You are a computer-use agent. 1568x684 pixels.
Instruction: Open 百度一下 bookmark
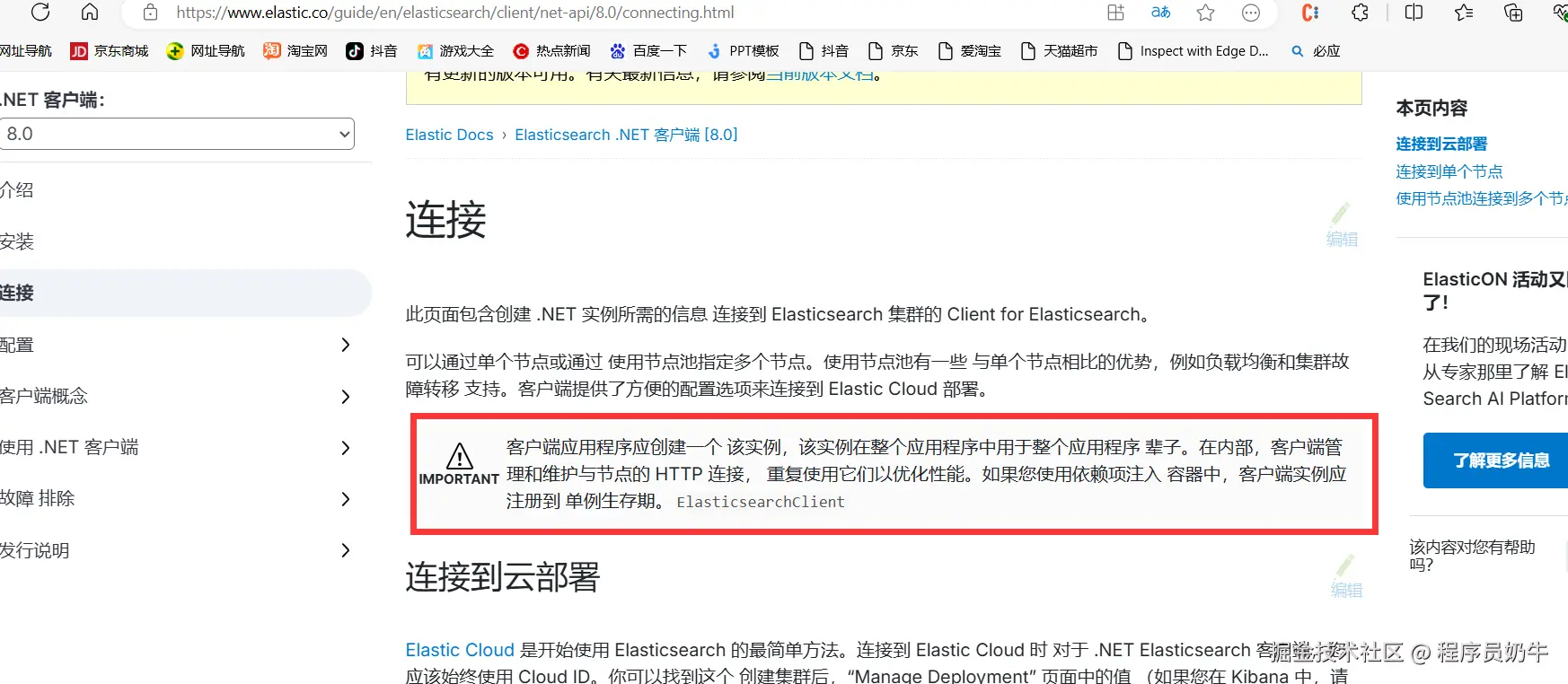tap(648, 51)
